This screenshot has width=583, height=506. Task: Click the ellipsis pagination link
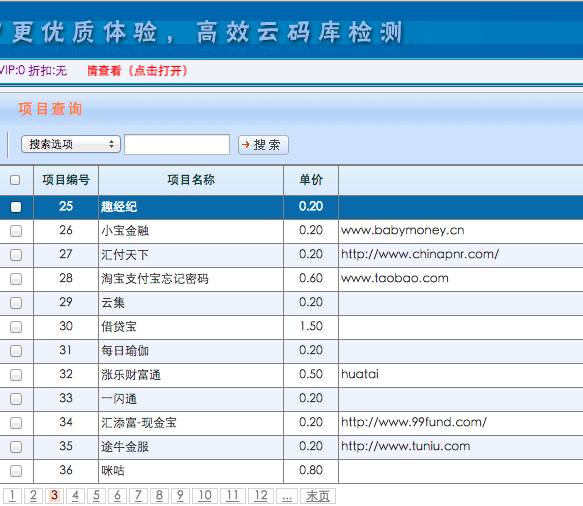pyautogui.click(x=287, y=496)
